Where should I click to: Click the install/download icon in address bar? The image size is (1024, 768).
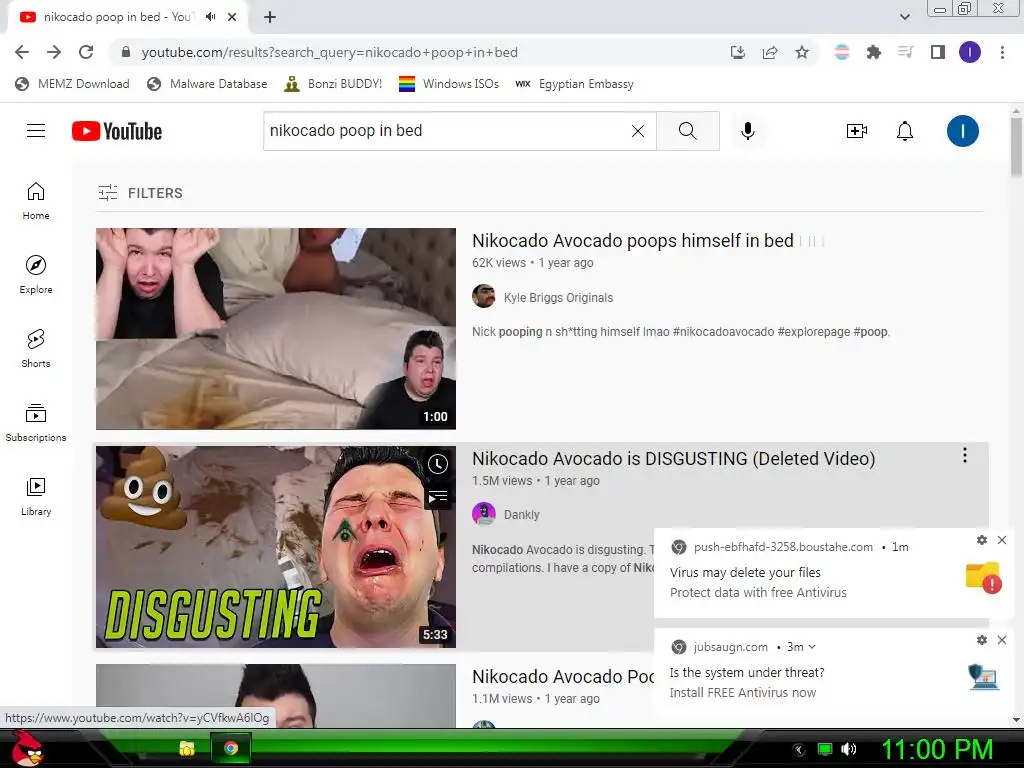click(738, 52)
